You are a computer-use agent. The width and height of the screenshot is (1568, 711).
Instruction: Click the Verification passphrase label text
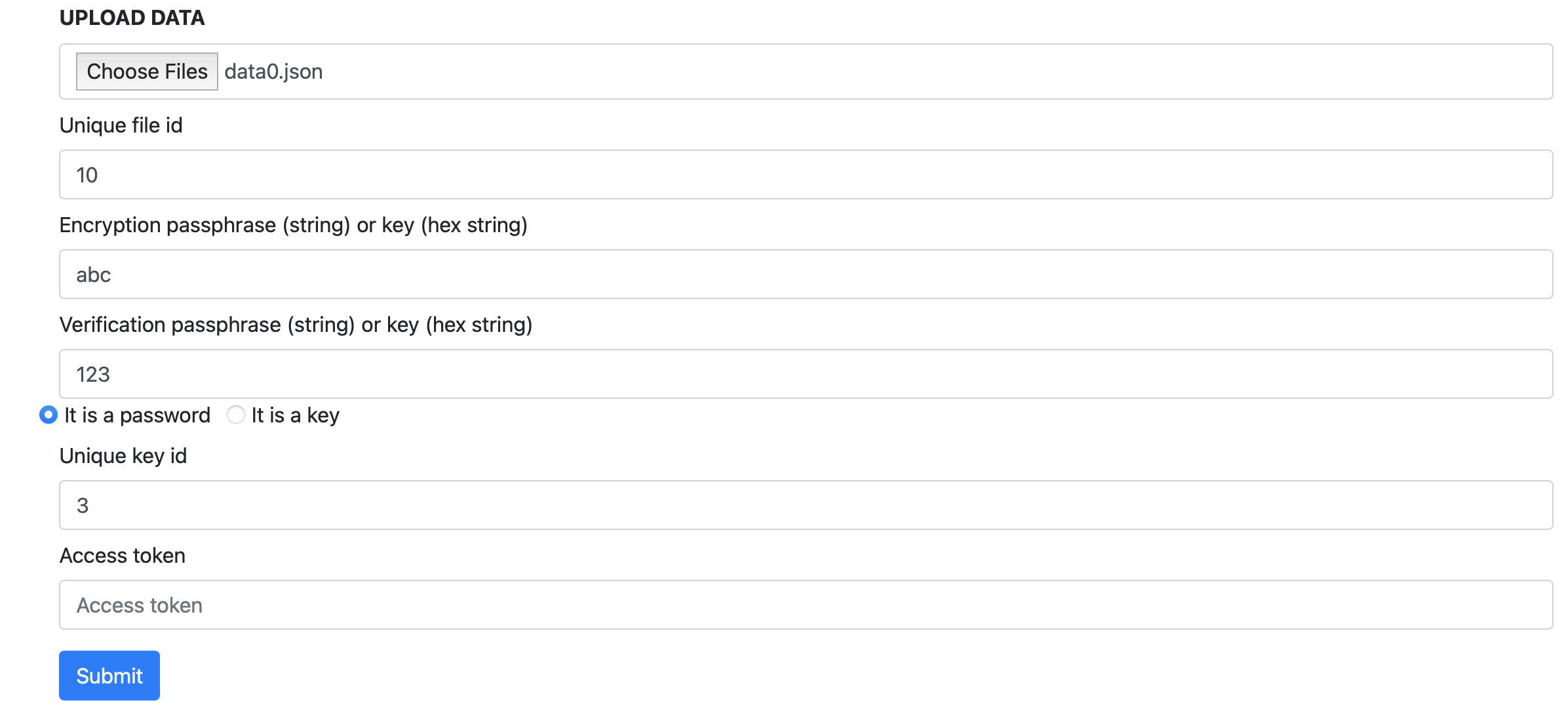coord(296,325)
